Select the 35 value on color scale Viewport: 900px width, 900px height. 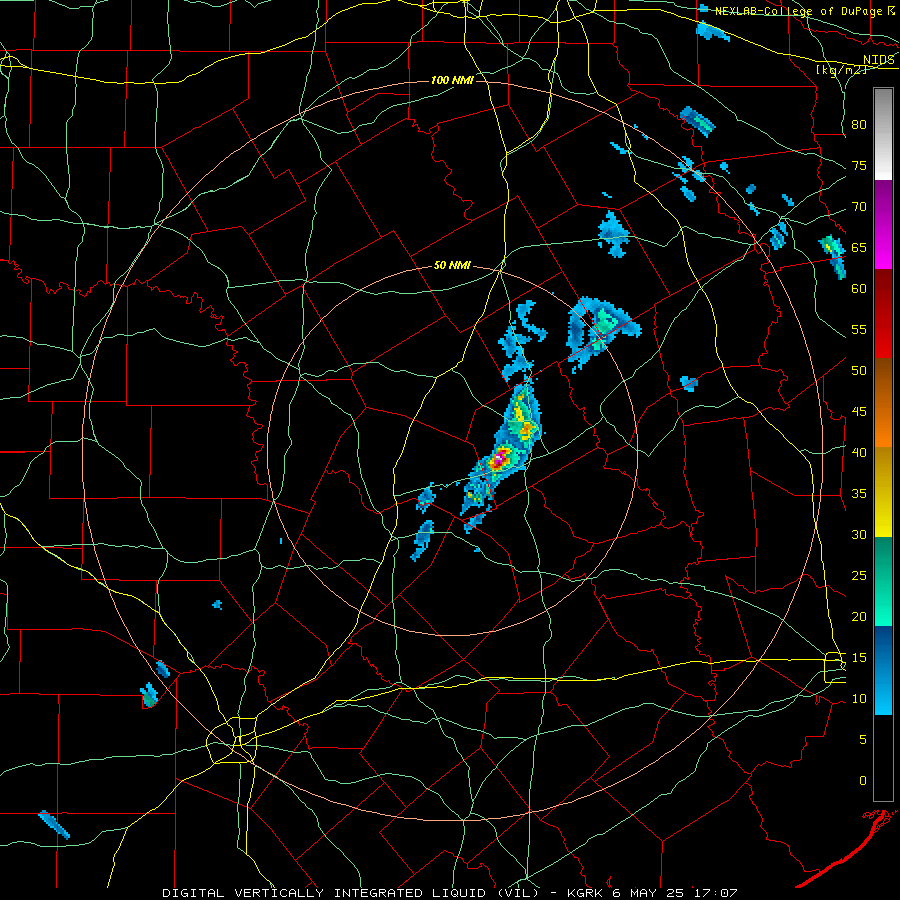coord(859,494)
